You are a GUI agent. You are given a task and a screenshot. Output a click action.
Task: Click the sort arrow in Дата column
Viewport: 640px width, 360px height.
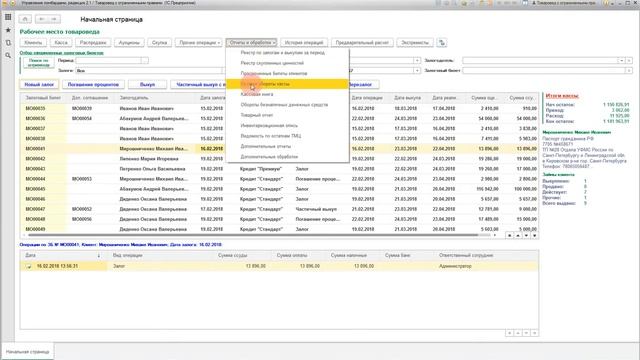coord(99,256)
